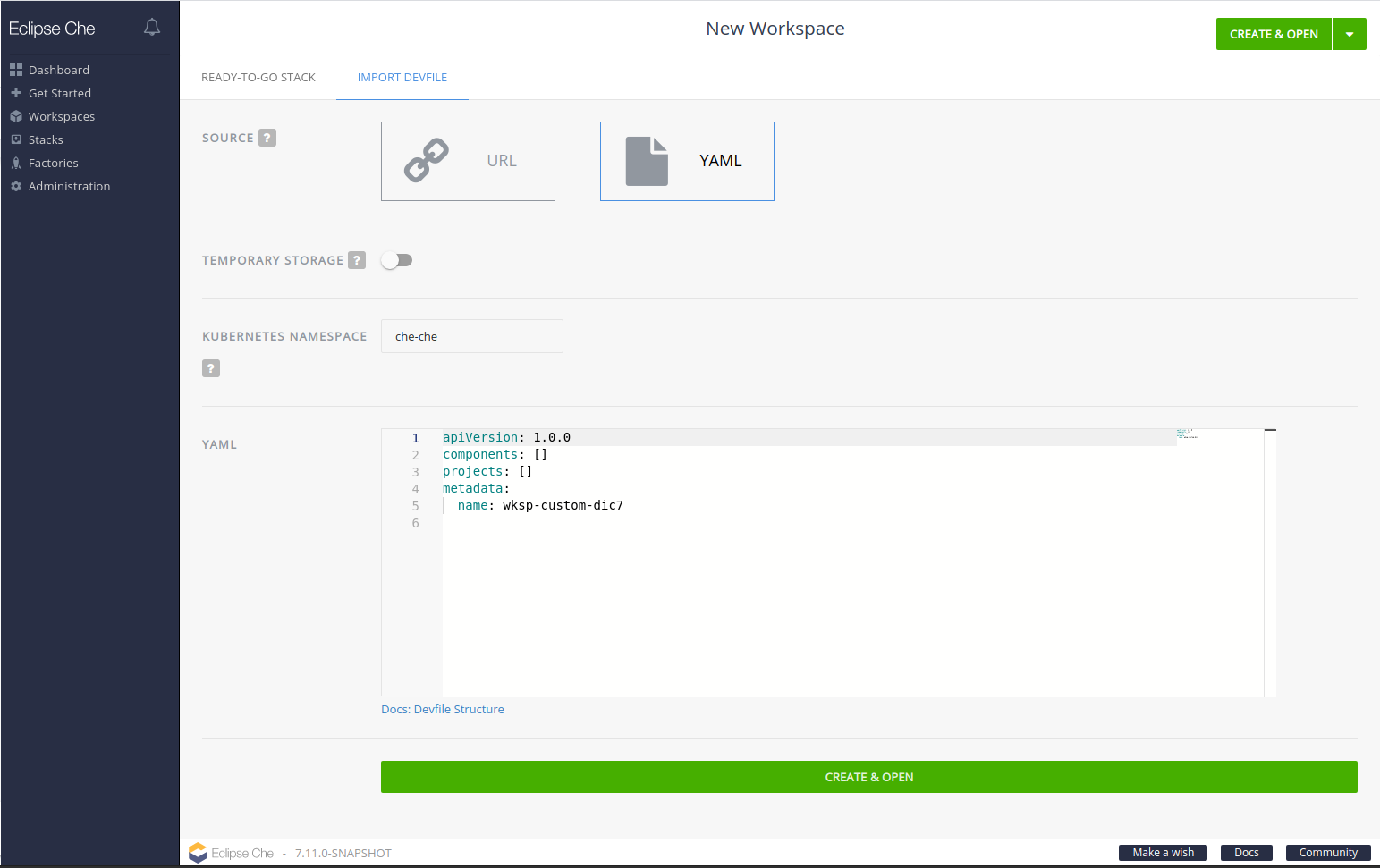Screen dimensions: 1380x868
Task: Open the Workspaces section
Action: click(x=62, y=115)
